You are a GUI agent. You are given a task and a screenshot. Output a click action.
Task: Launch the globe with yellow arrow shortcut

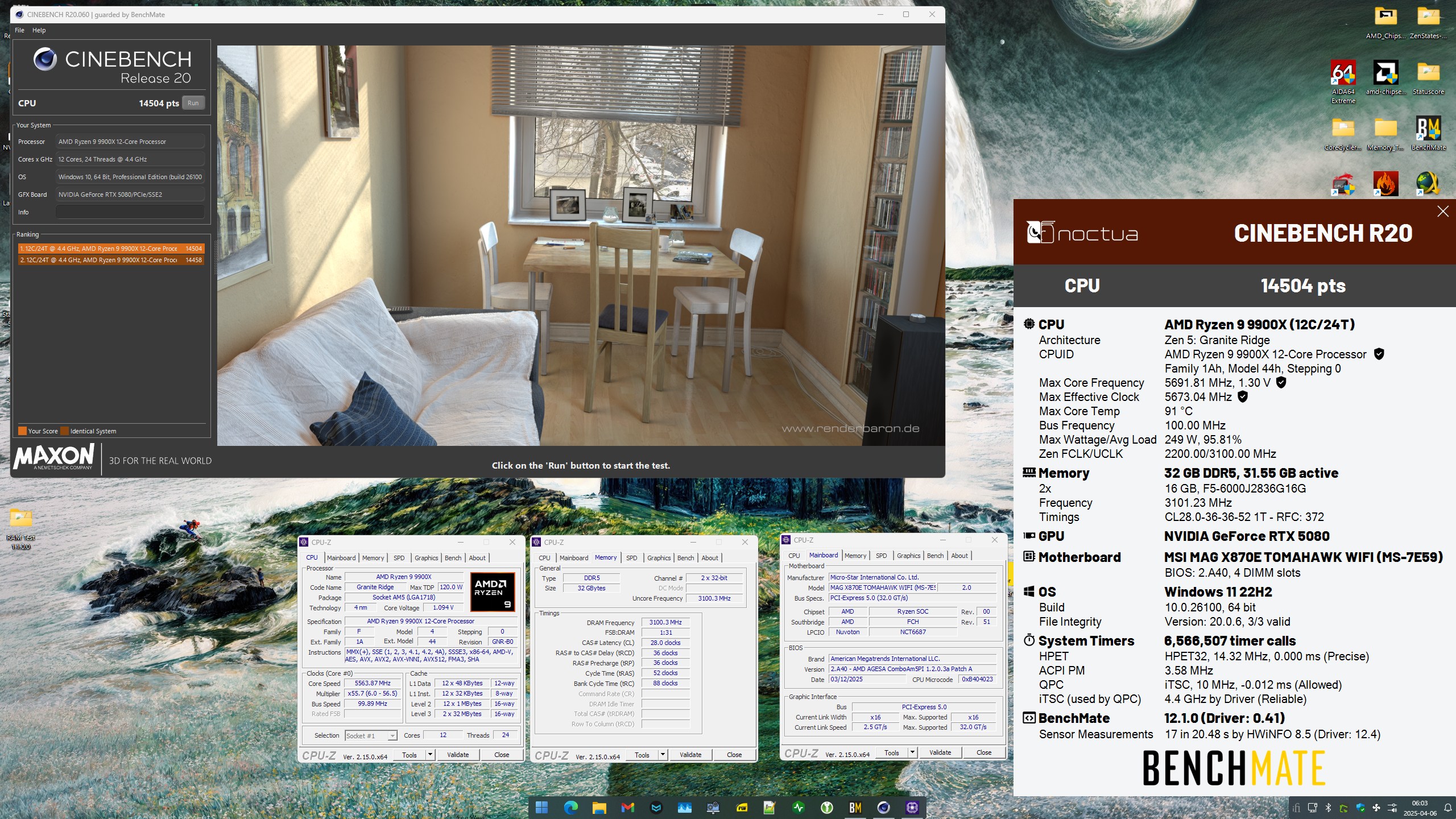[1428, 184]
